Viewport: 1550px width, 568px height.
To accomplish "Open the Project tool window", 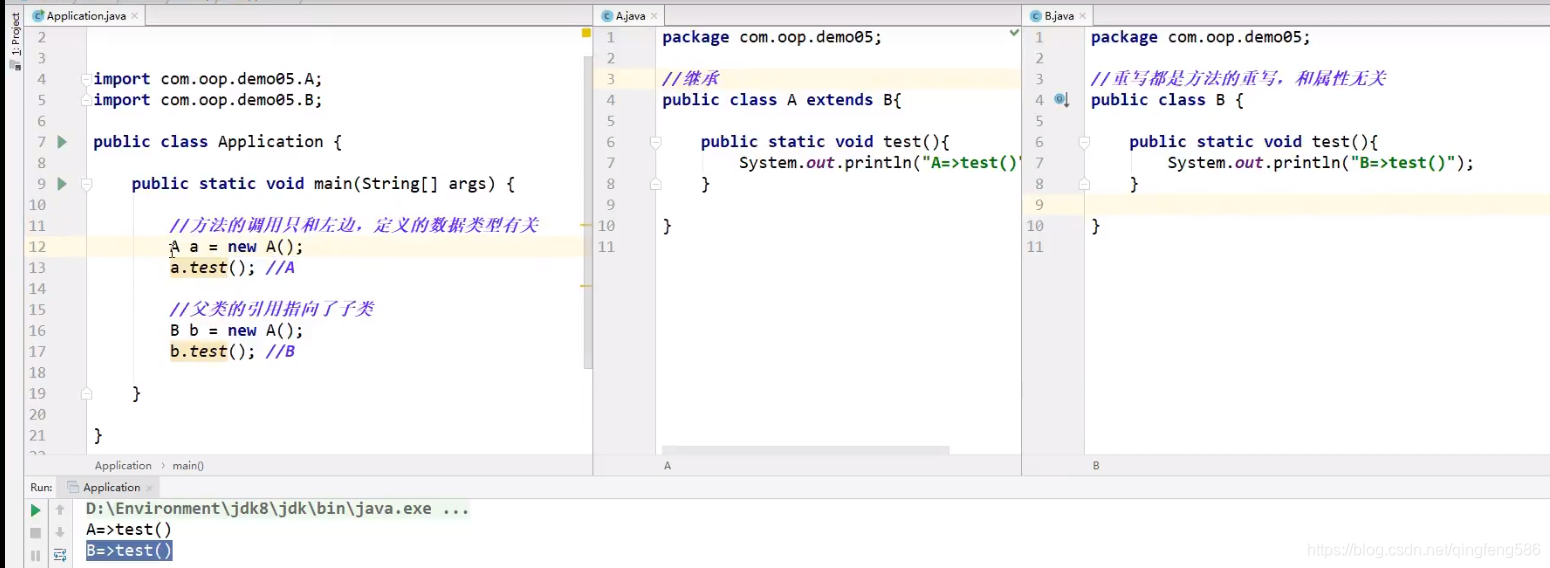I will pos(15,40).
